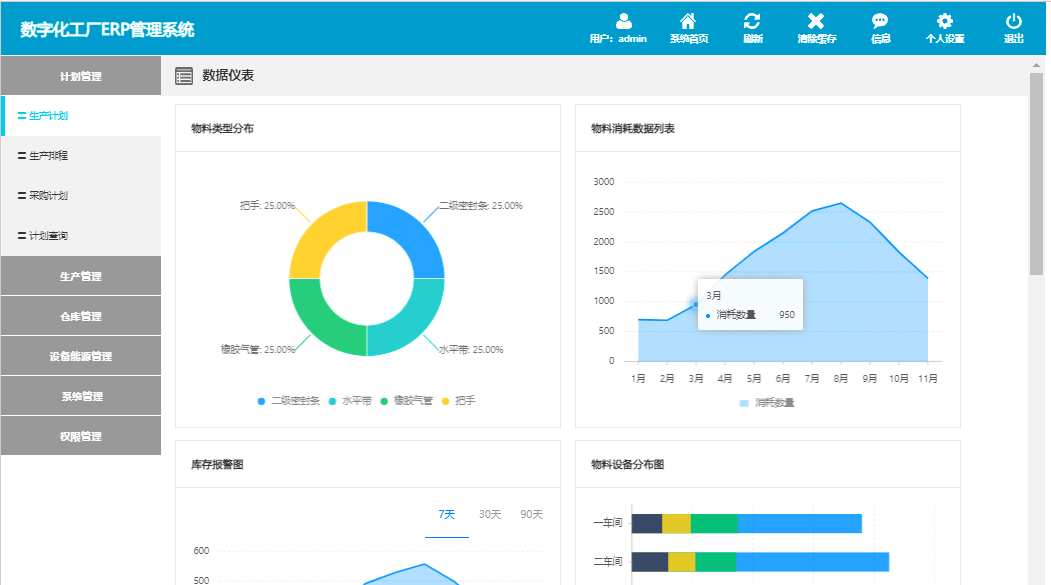The width and height of the screenshot is (1051, 585).
Task: Expand the 权限管理 menu section
Action: 80,436
